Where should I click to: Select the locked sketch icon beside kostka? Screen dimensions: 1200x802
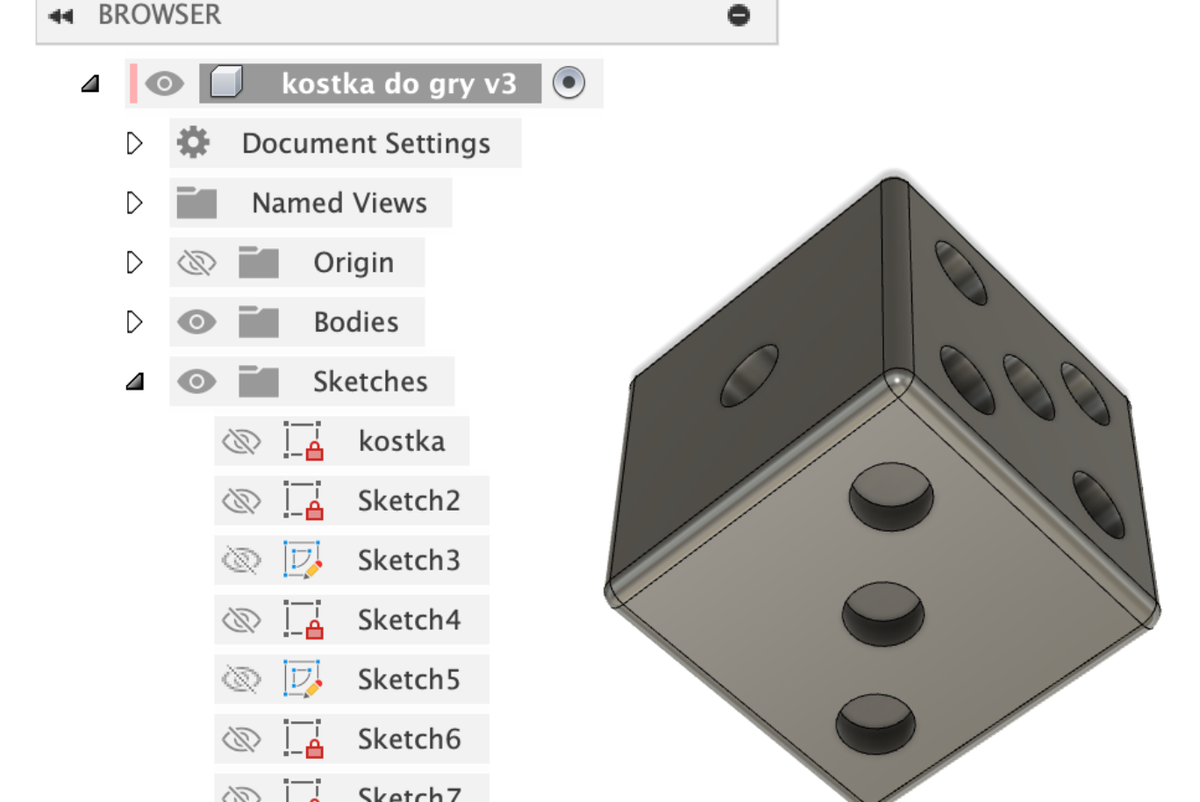tap(303, 441)
